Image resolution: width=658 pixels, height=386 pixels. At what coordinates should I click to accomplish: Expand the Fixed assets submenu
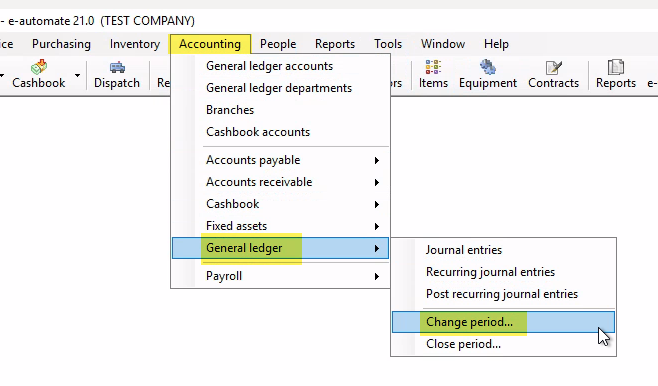point(280,226)
